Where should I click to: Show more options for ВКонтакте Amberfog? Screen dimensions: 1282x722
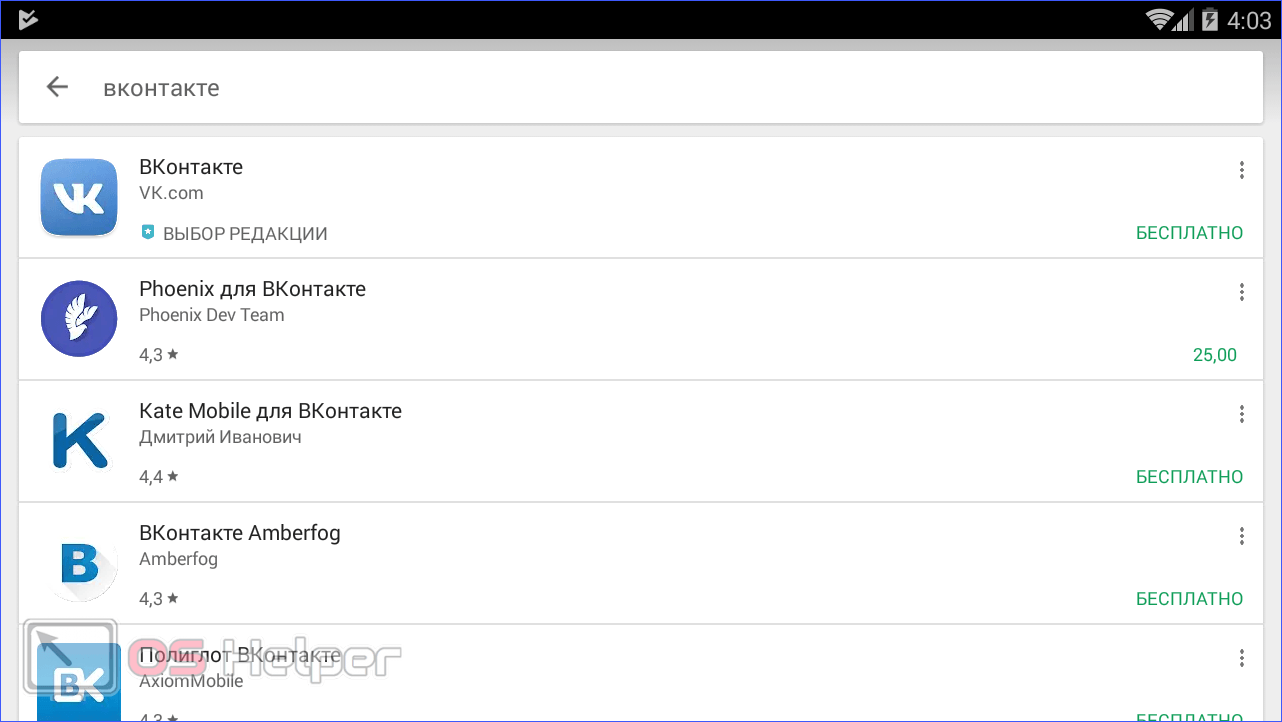click(x=1241, y=536)
